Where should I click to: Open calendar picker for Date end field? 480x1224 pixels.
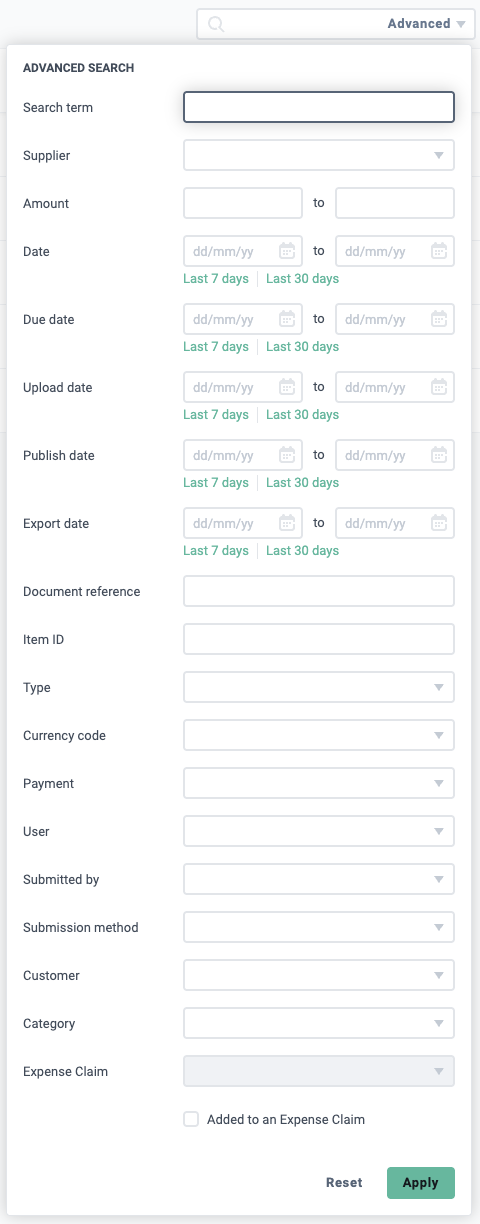click(x=439, y=251)
